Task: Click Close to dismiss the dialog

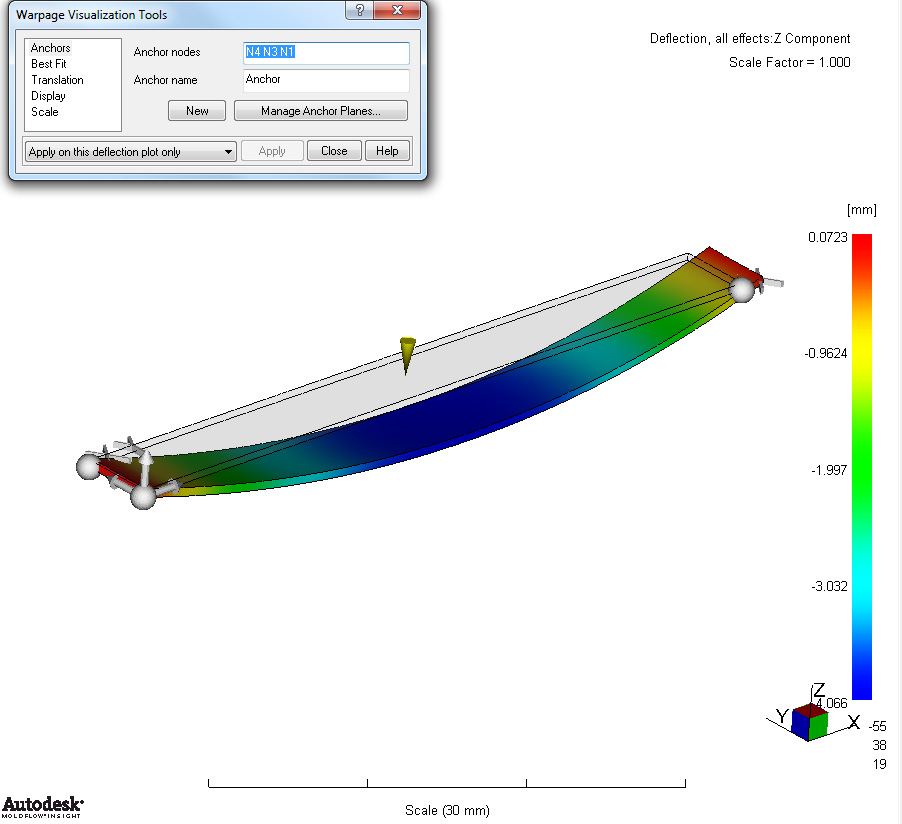Action: point(335,151)
